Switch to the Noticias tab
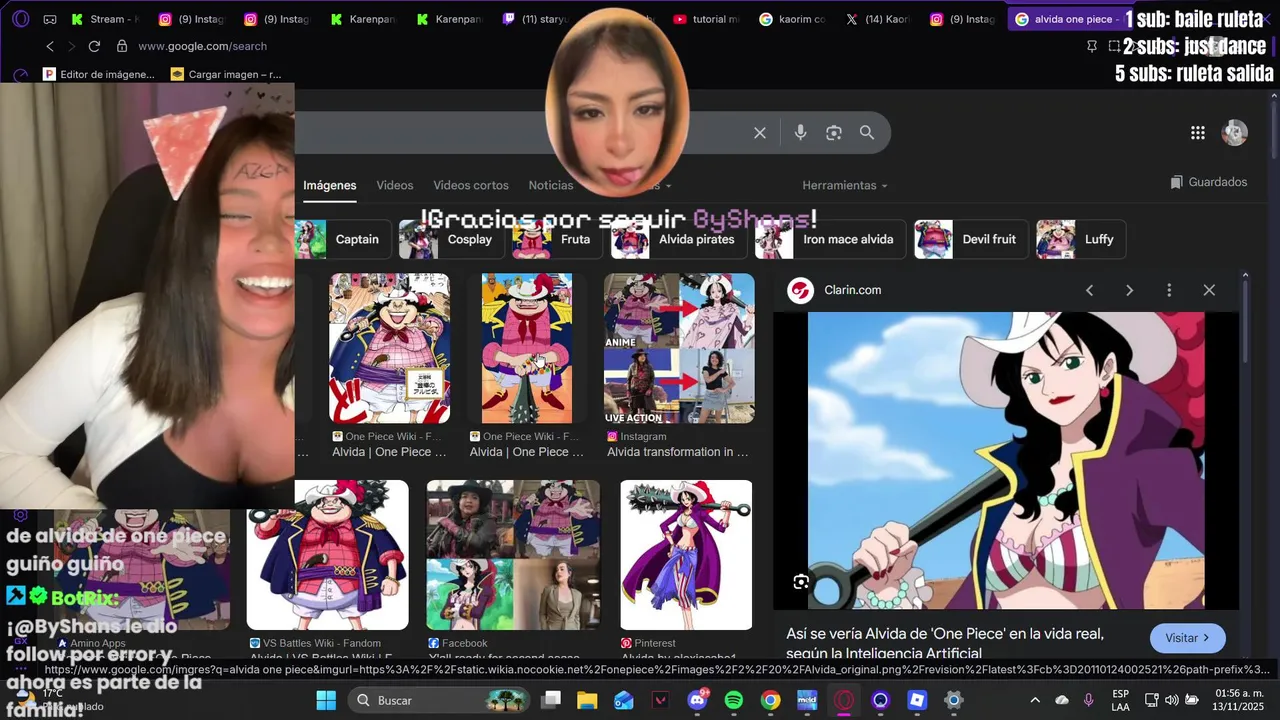The image size is (1280, 720). tap(551, 185)
